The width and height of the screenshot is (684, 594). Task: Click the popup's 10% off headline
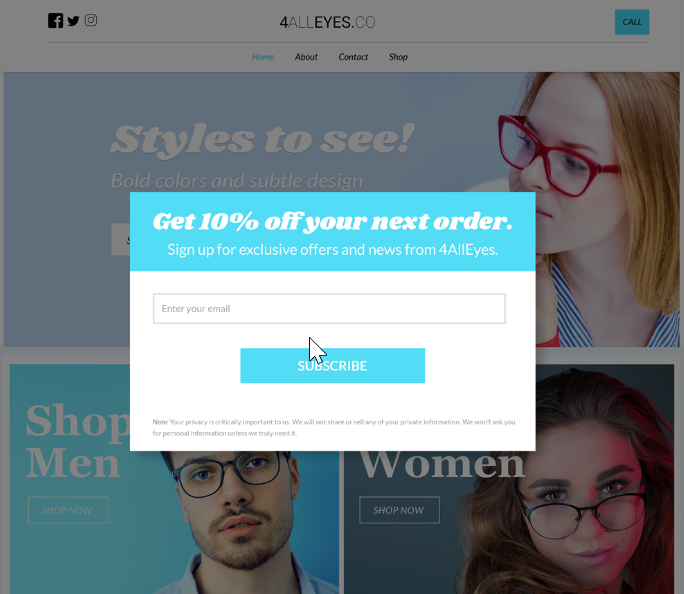pos(332,222)
